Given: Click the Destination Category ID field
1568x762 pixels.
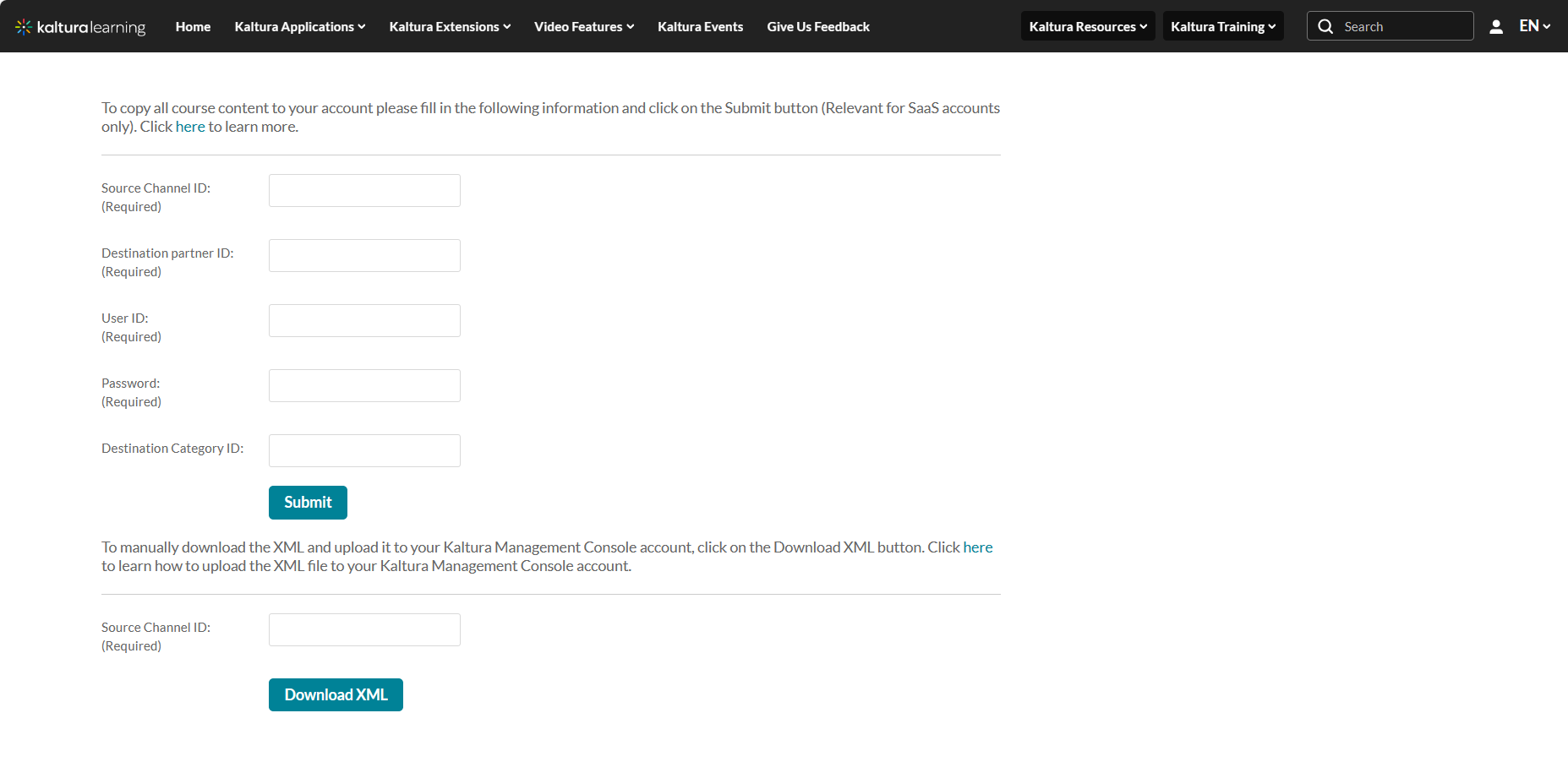Looking at the screenshot, I should click(x=364, y=450).
